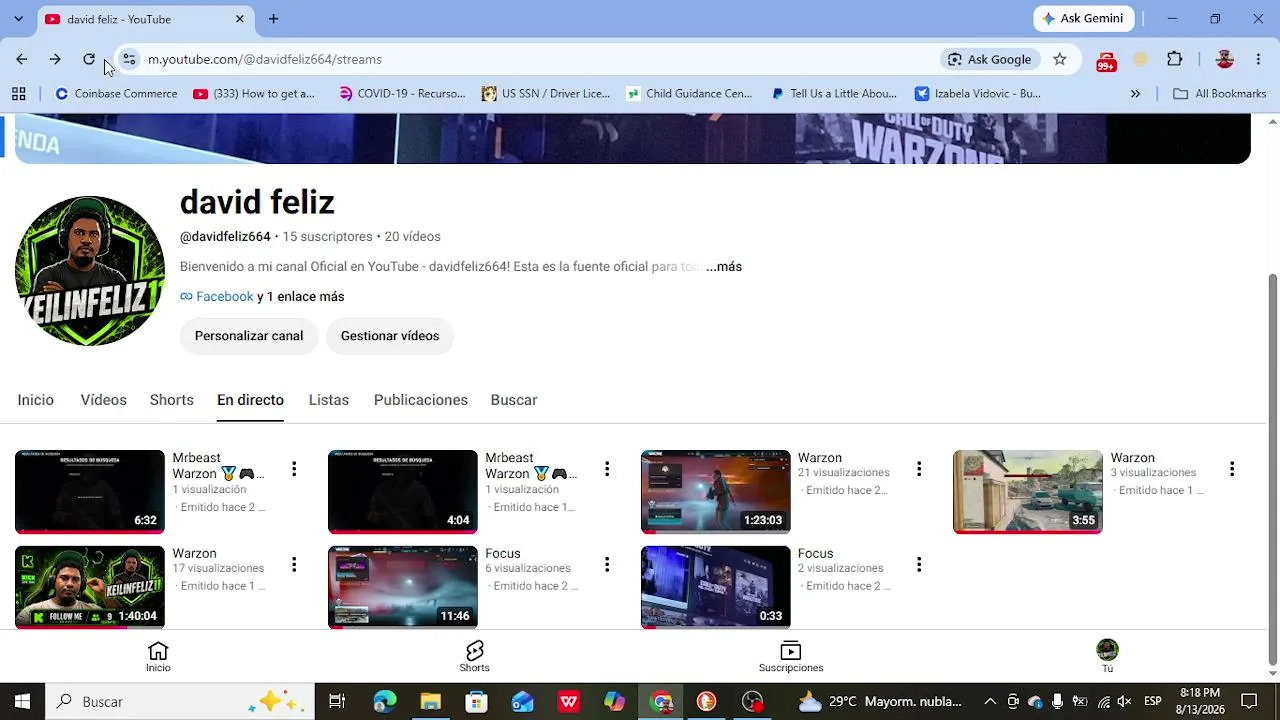Open the tab search dropdown arrow

point(18,19)
